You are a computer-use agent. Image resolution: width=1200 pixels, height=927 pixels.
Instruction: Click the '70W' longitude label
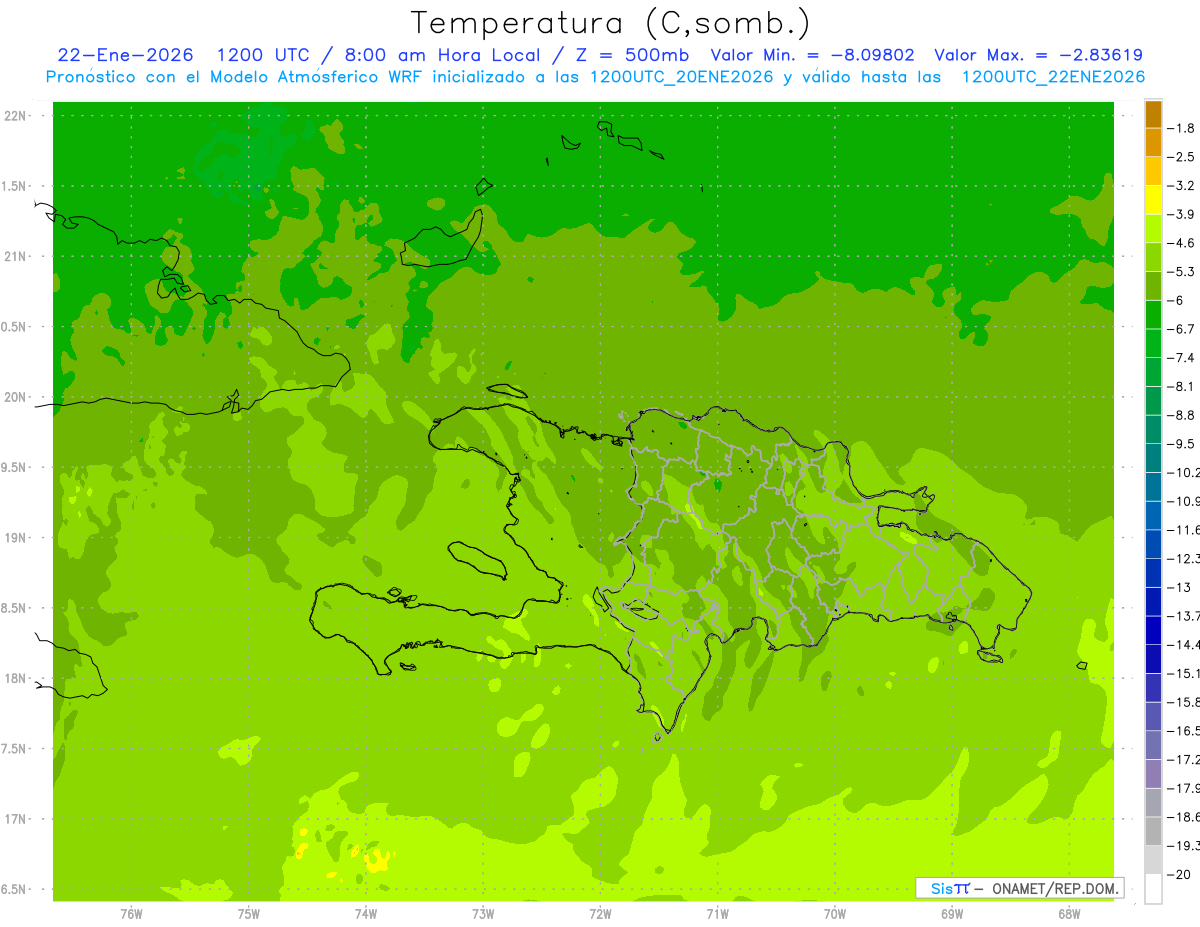tap(835, 914)
